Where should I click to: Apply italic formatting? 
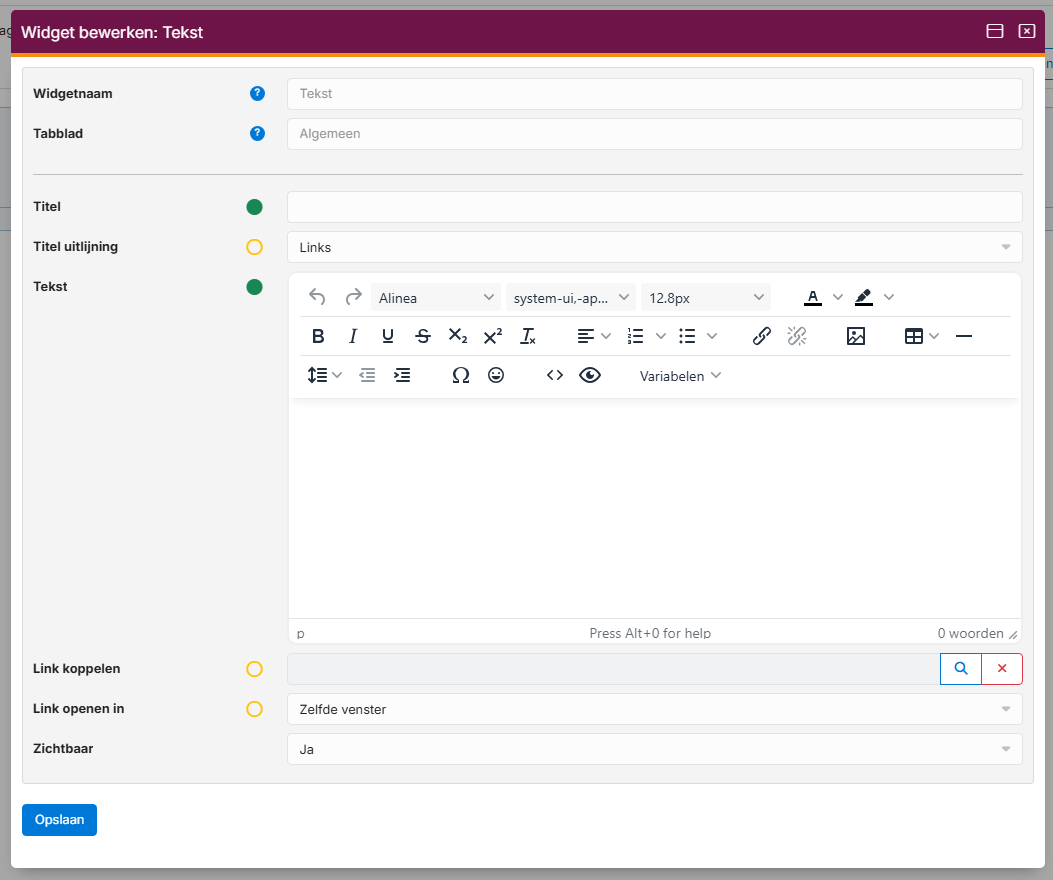353,336
